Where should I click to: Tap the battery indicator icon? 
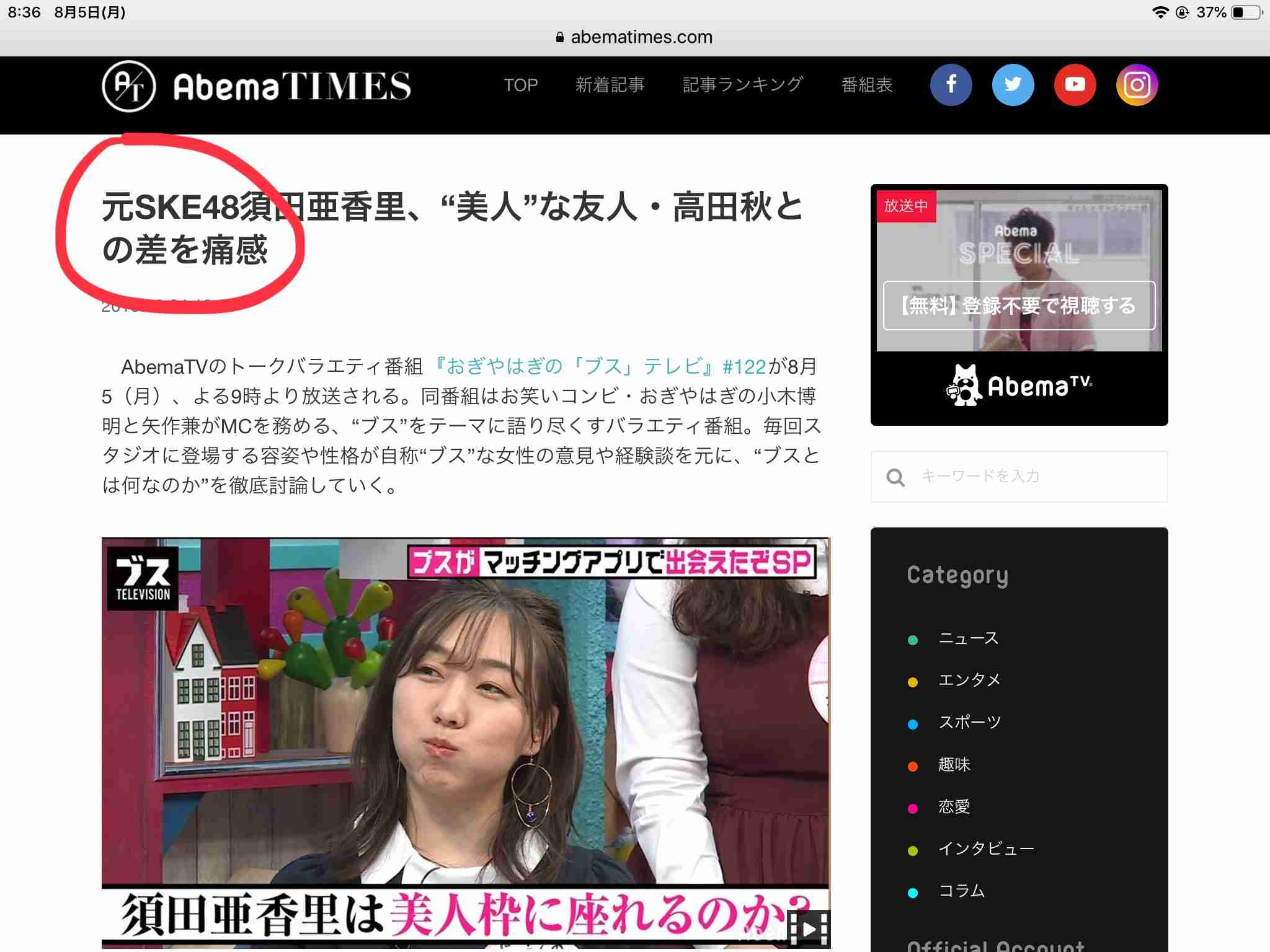click(x=1246, y=12)
